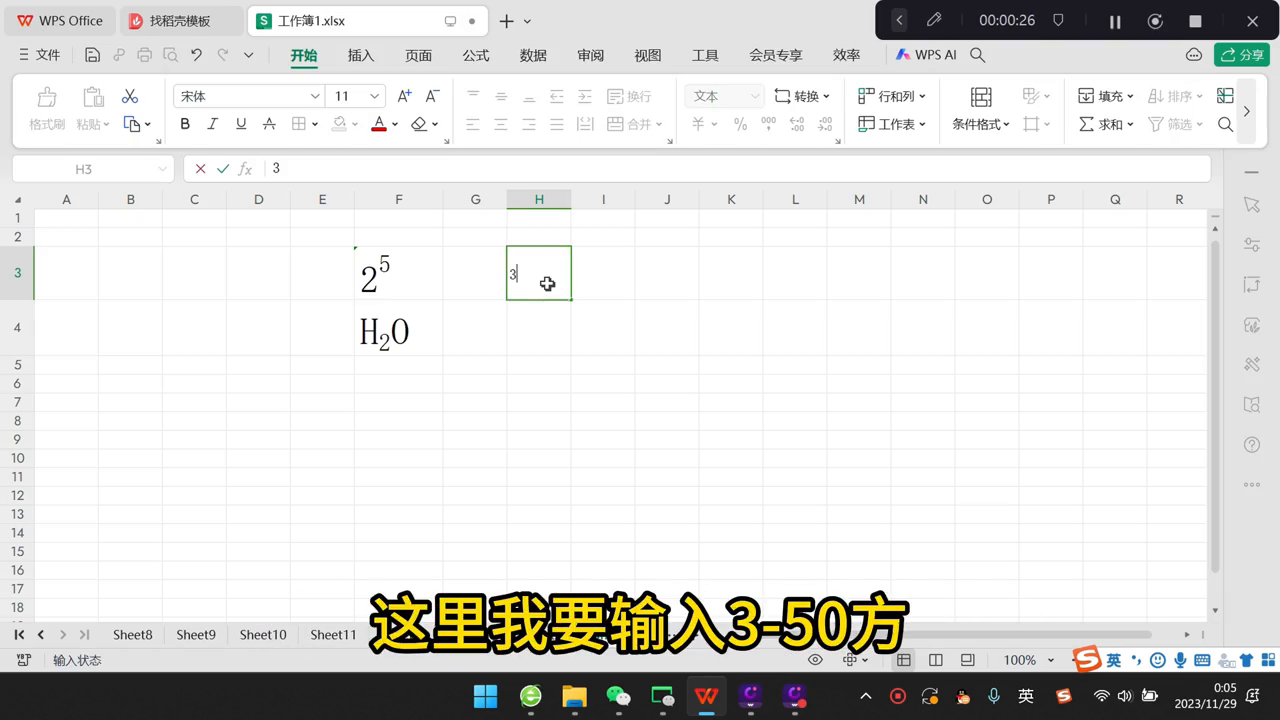The height and width of the screenshot is (720, 1280).
Task: Open the 文件 File menu
Action: [39, 55]
